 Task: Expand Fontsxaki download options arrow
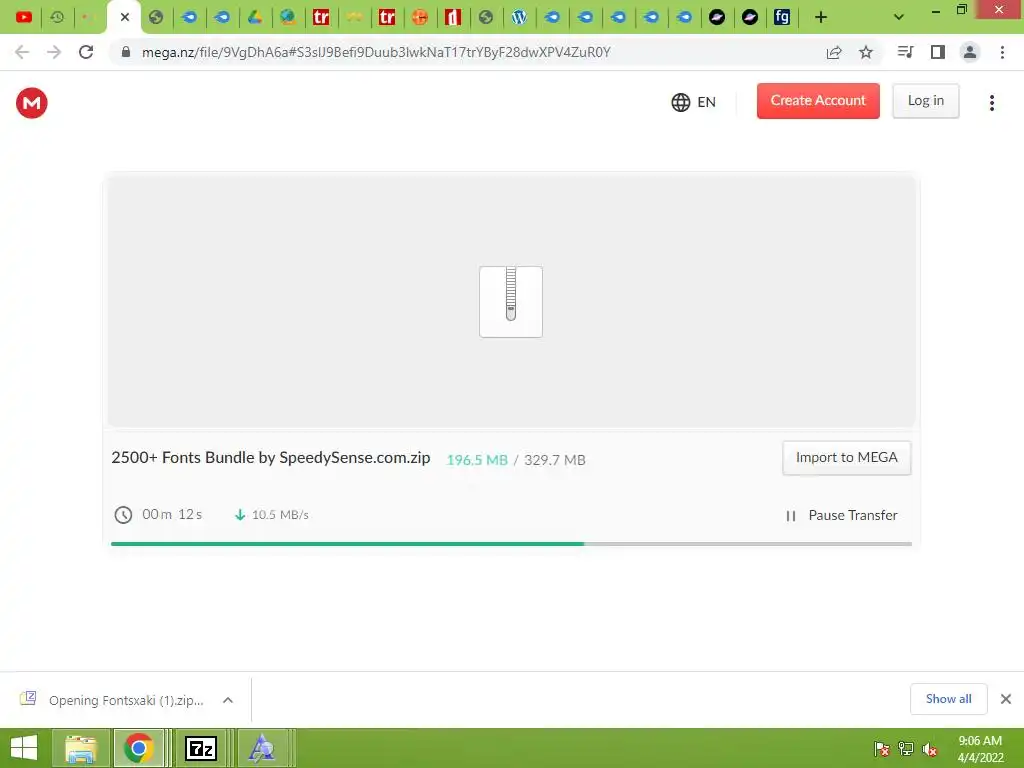point(228,700)
